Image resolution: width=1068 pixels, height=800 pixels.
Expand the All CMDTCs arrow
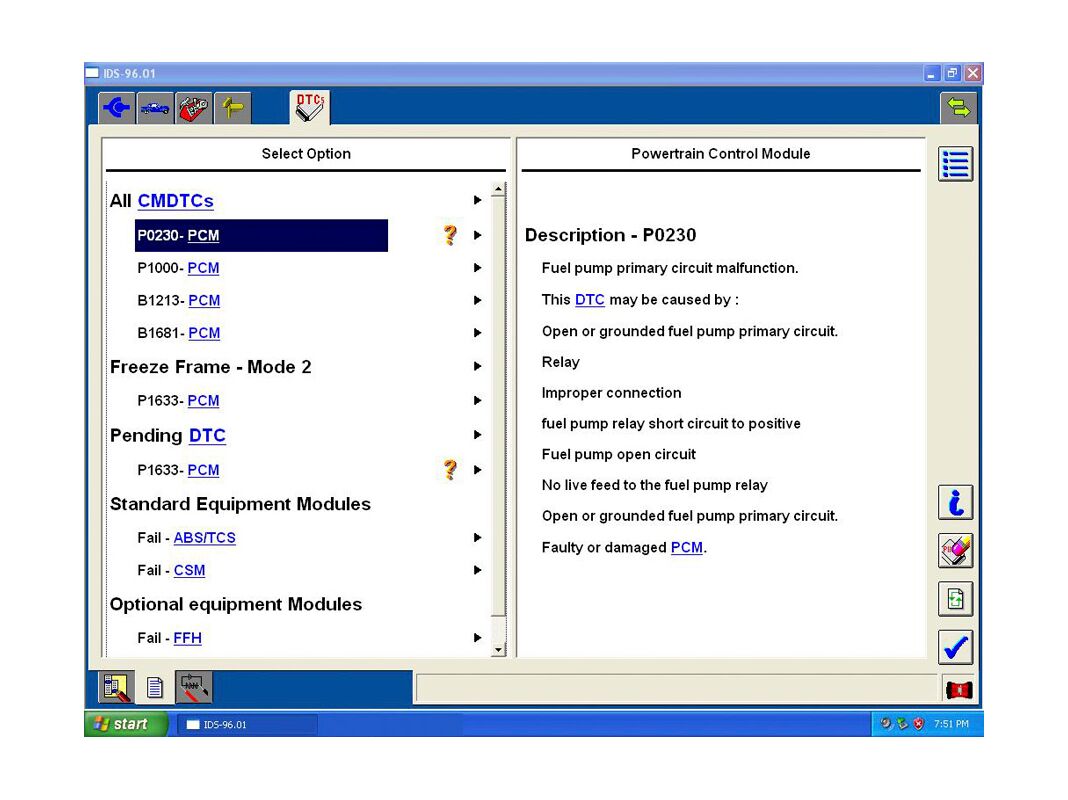tap(478, 200)
